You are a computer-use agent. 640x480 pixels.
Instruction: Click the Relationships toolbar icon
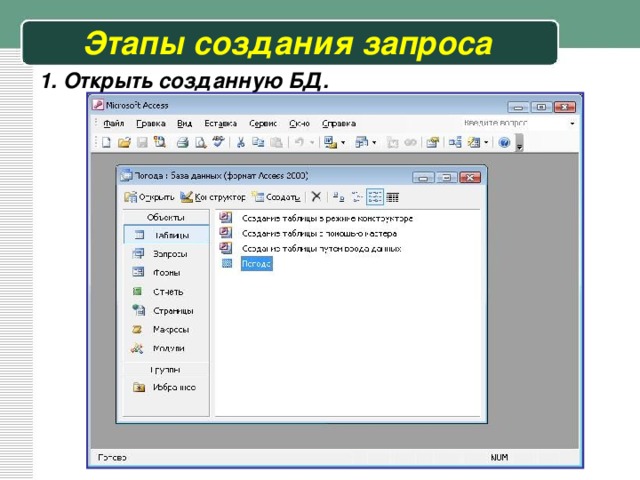[455, 142]
